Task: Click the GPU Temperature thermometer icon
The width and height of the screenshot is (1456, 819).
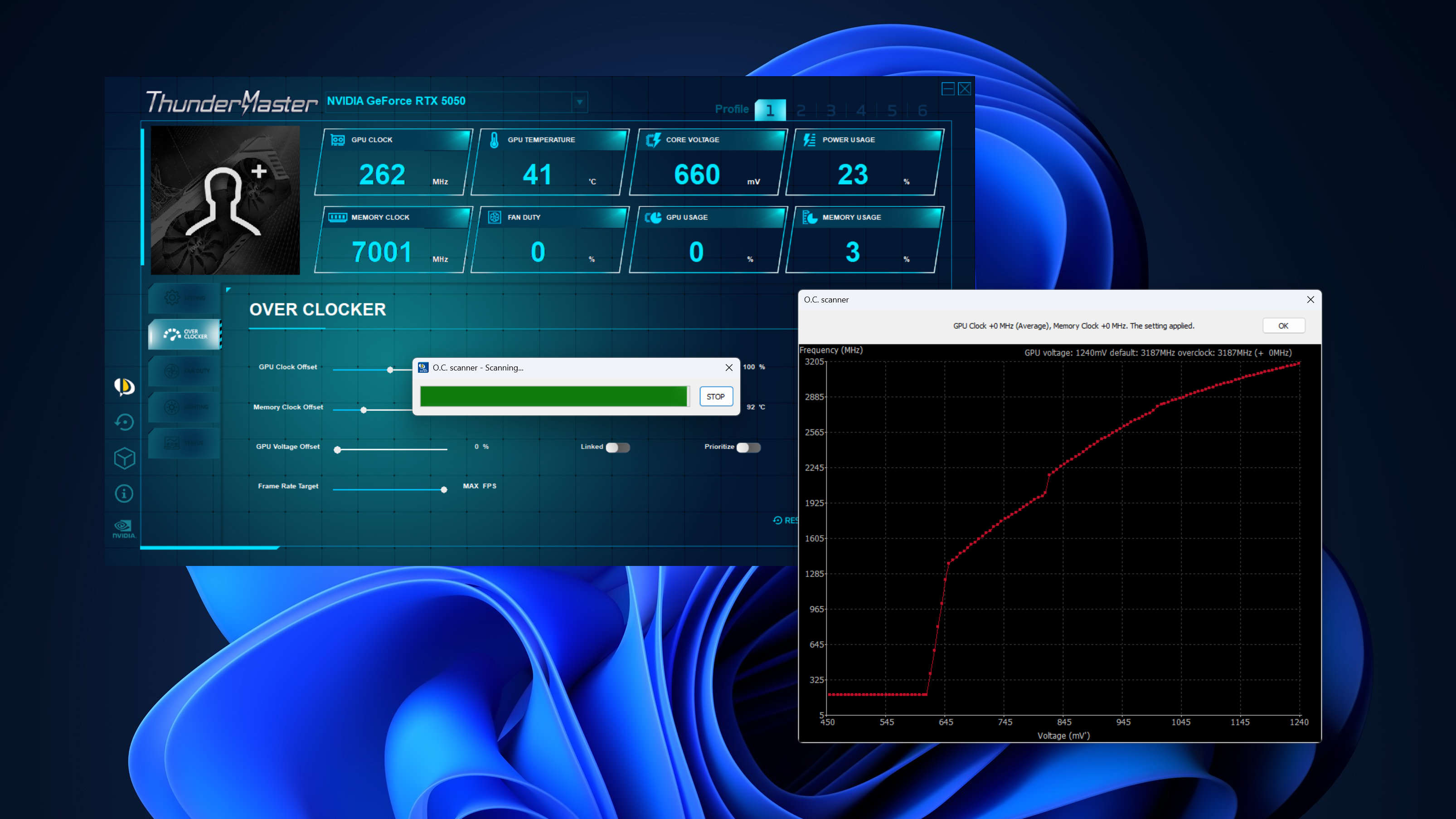Action: [x=494, y=140]
